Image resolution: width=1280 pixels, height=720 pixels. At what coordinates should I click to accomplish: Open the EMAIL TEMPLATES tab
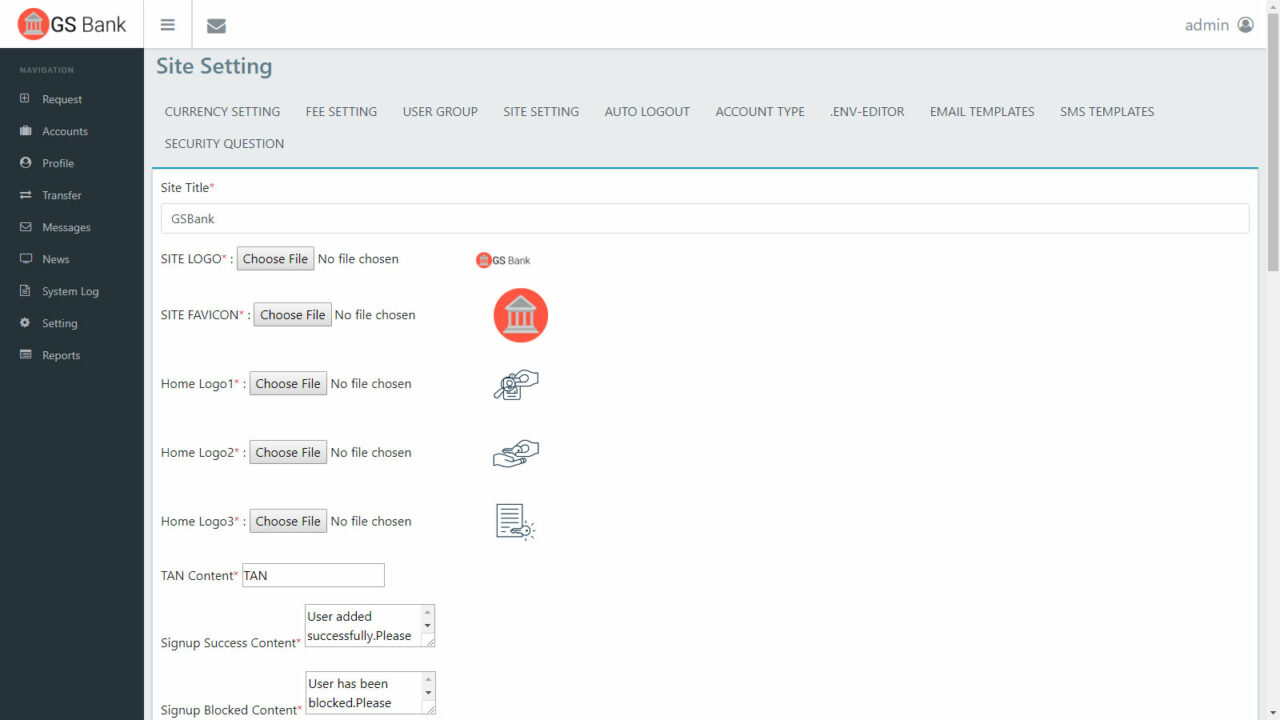[x=981, y=111]
